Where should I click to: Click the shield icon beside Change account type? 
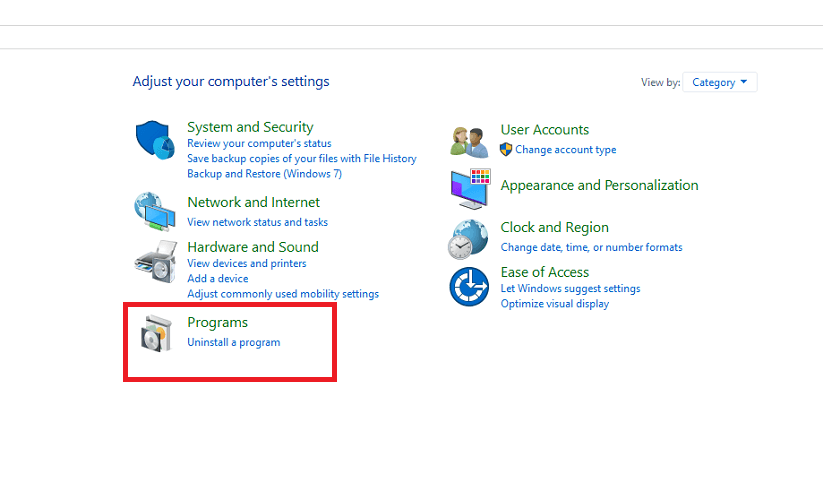pos(506,150)
